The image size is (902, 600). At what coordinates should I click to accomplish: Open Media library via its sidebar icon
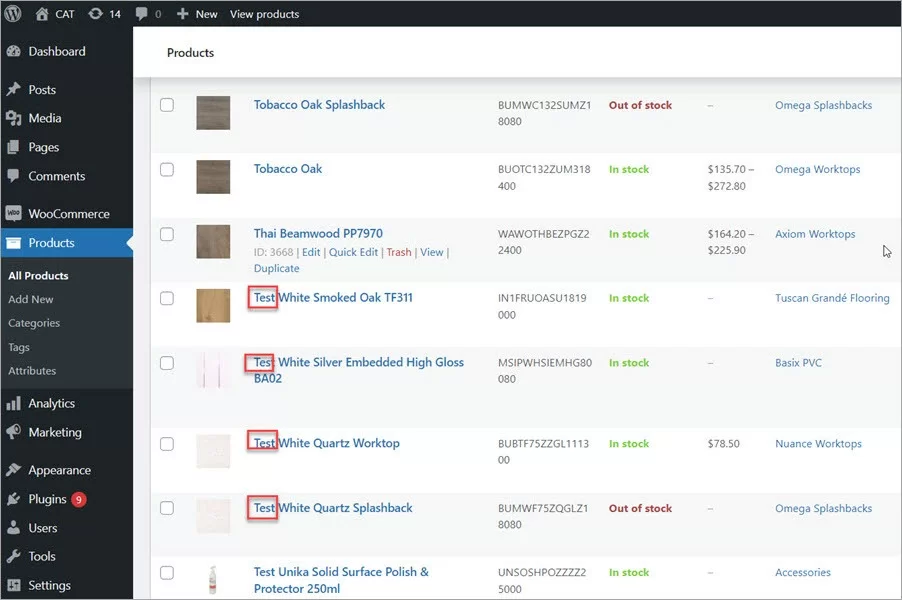coord(14,118)
